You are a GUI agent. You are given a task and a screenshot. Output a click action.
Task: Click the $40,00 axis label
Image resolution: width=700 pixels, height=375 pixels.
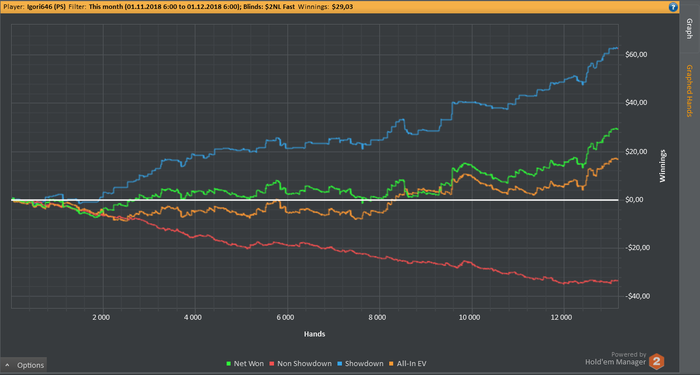tap(636, 103)
